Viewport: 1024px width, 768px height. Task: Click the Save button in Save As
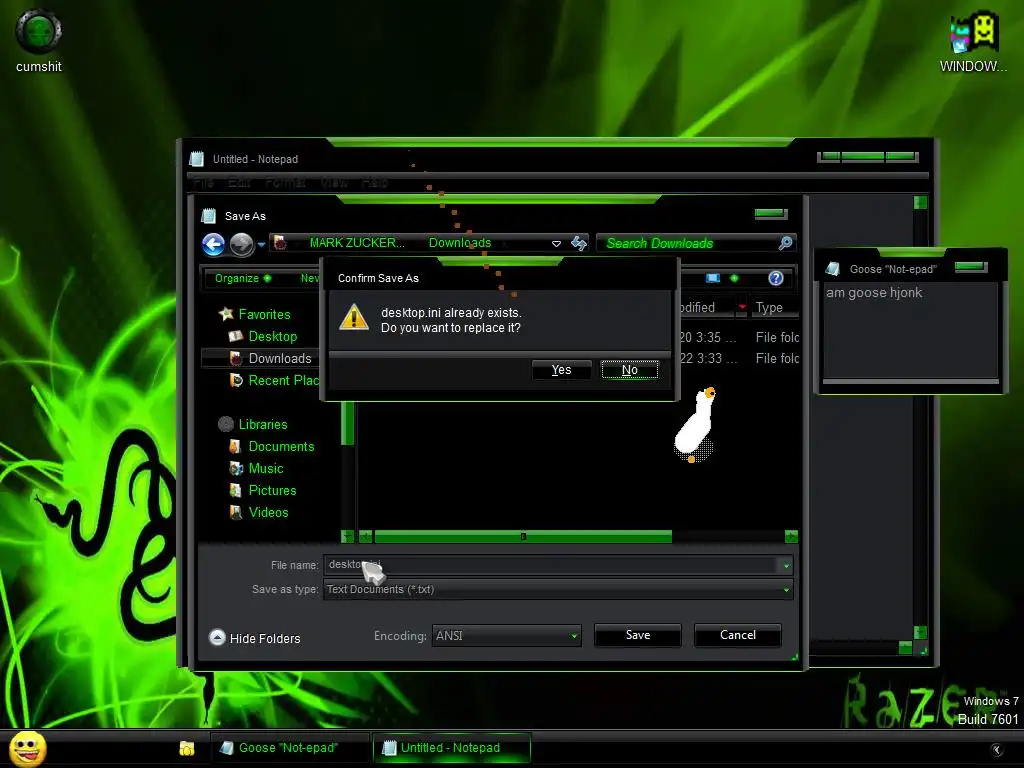[x=637, y=635]
